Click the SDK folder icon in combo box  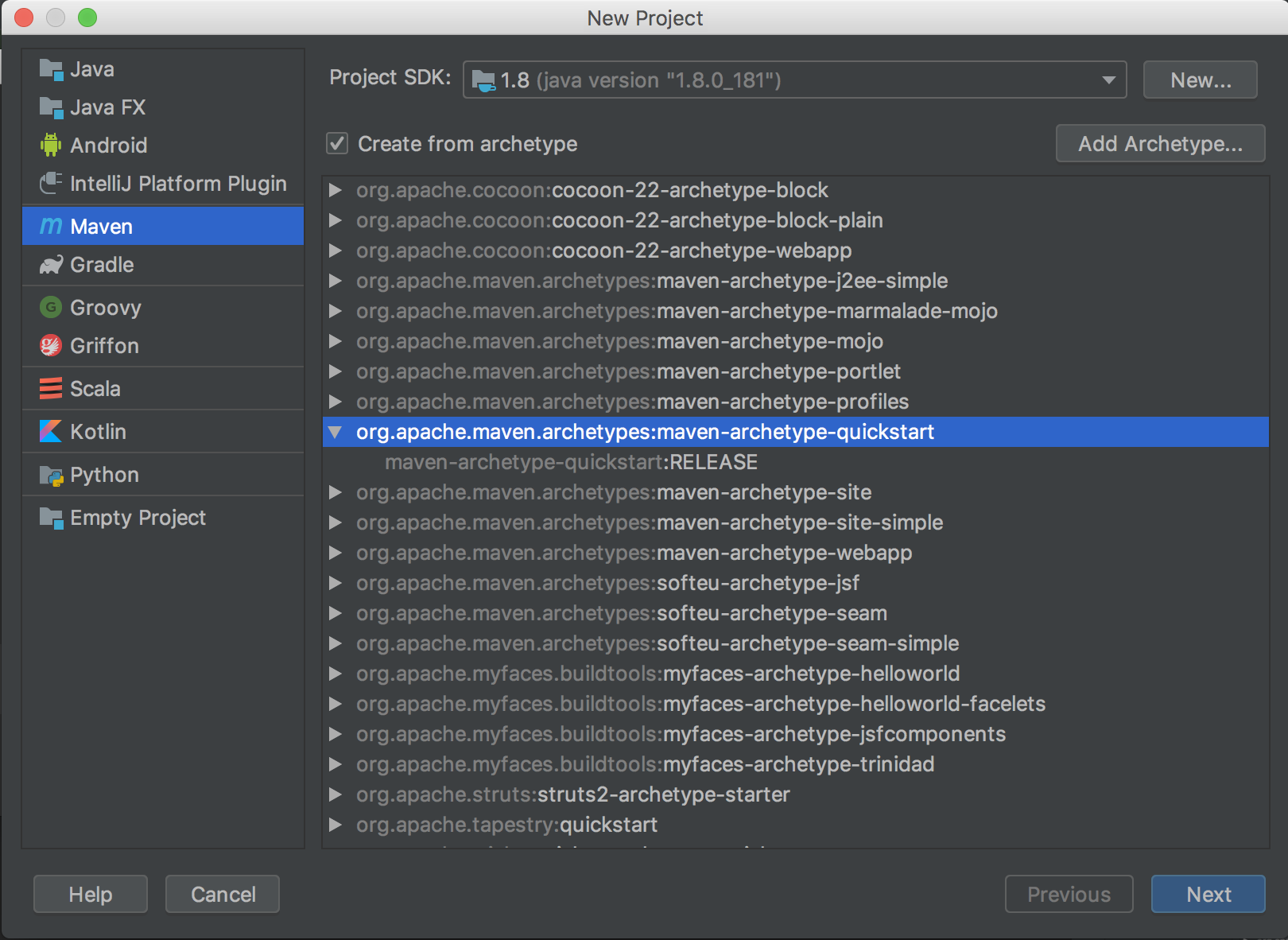tap(483, 80)
